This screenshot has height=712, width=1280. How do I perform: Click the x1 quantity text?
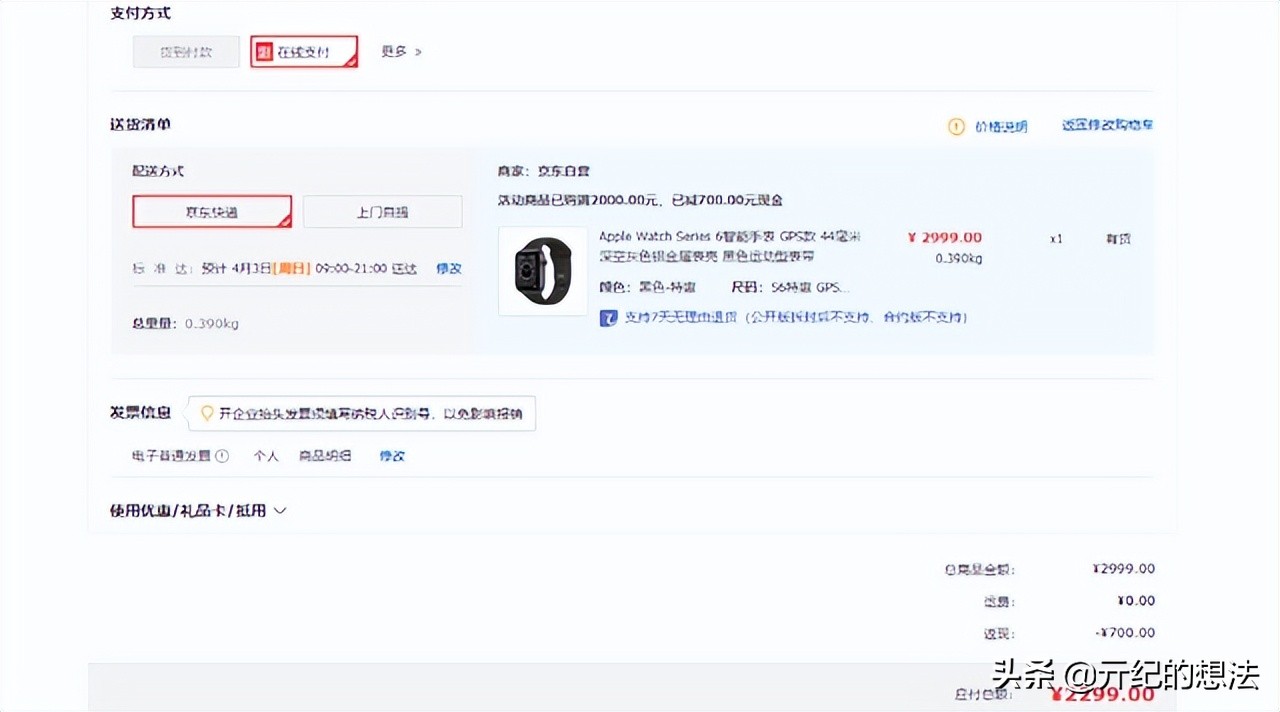click(1056, 240)
